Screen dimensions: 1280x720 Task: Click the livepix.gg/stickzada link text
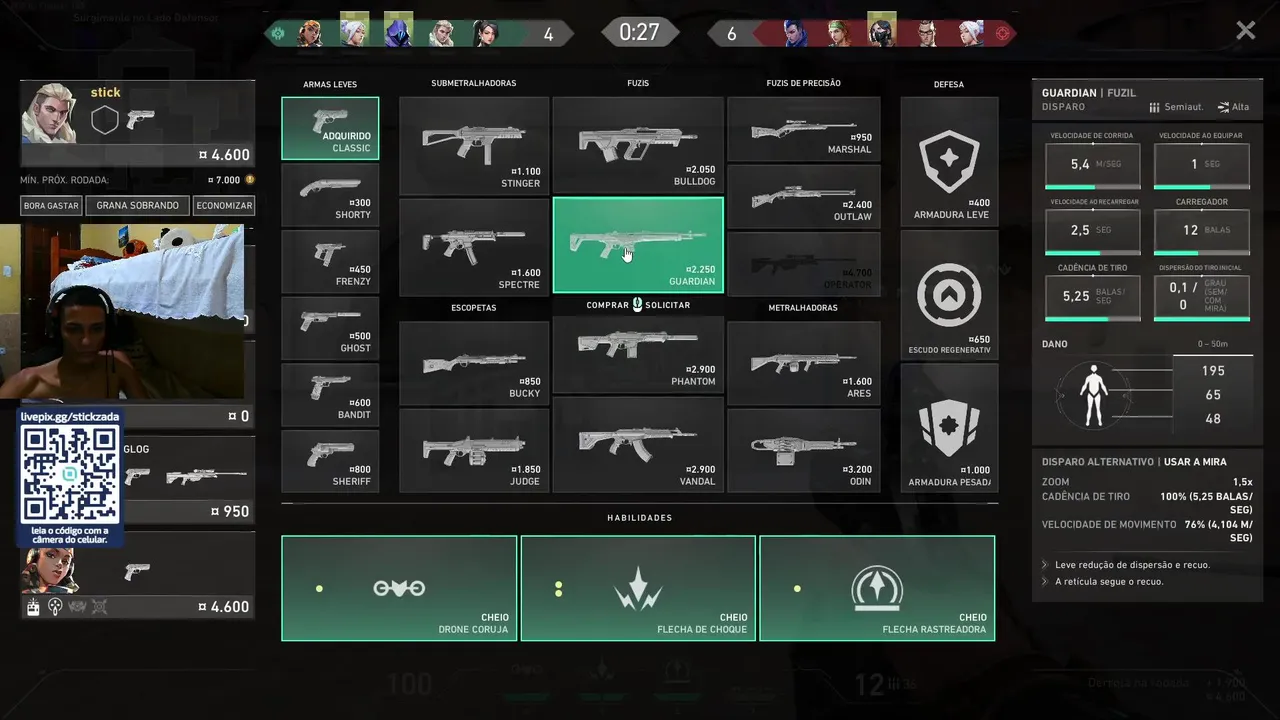70,416
